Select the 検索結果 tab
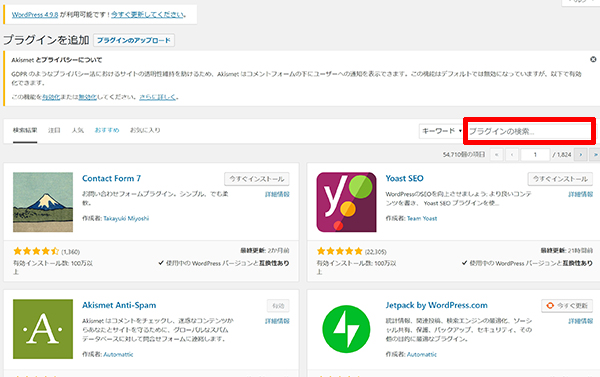 (x=25, y=130)
